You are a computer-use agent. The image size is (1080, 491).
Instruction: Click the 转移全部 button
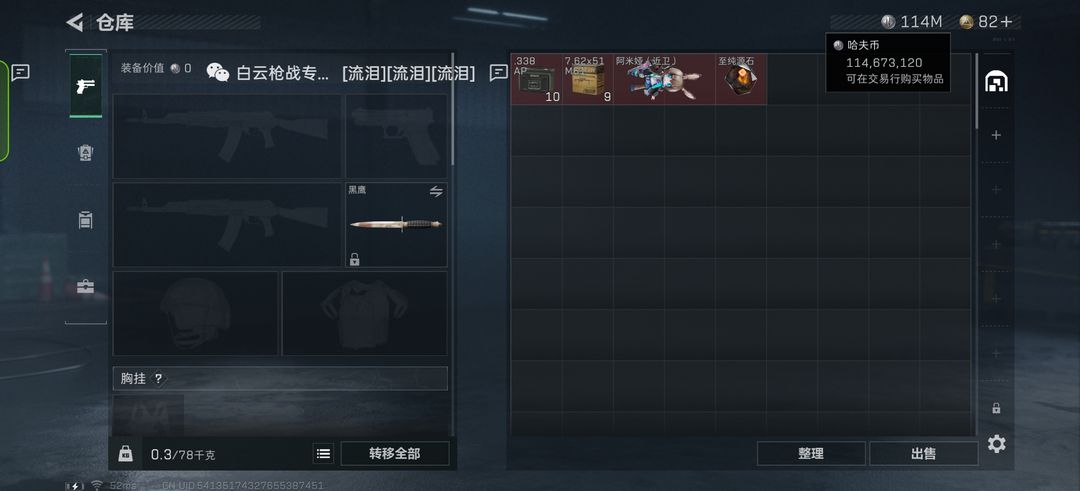click(x=395, y=454)
